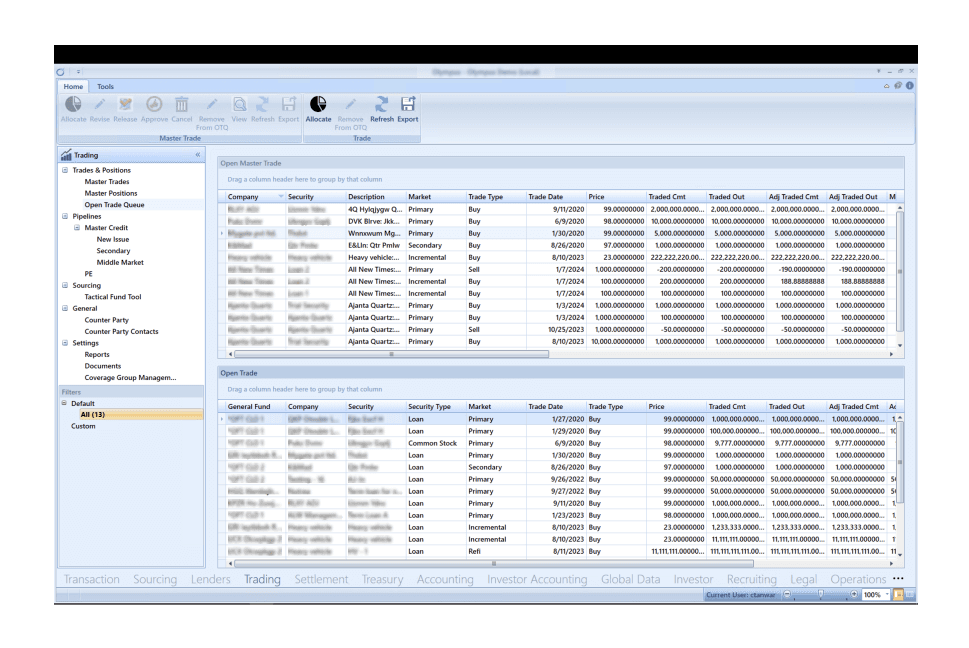
Task: Select Middle Market tree item
Action: pos(120,263)
